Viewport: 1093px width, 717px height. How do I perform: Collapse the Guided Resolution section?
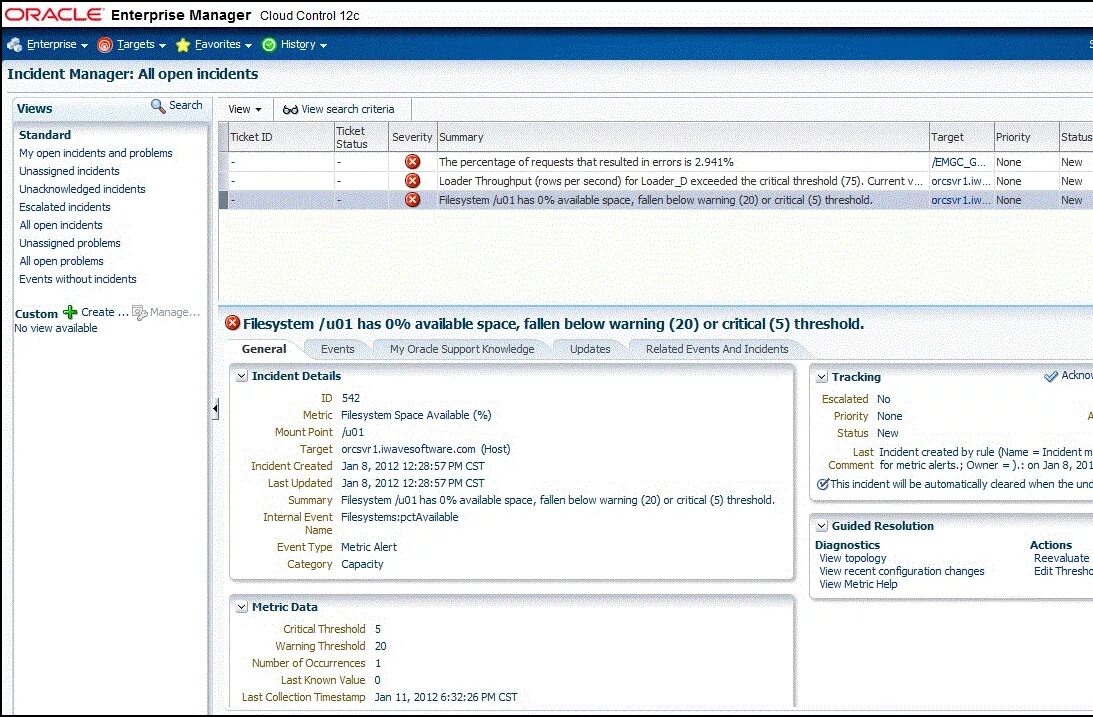[822, 526]
